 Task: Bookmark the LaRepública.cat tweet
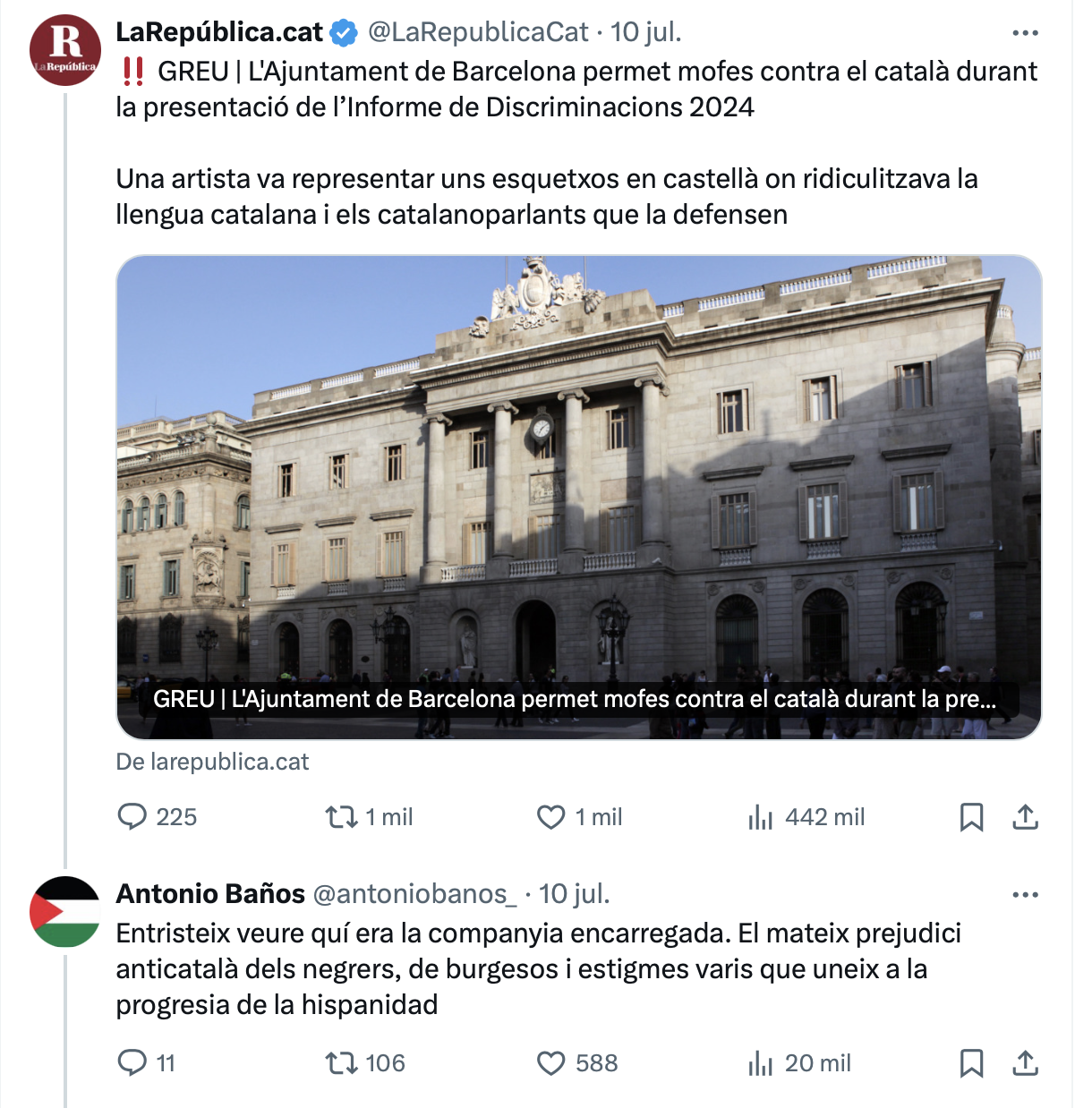(x=971, y=817)
